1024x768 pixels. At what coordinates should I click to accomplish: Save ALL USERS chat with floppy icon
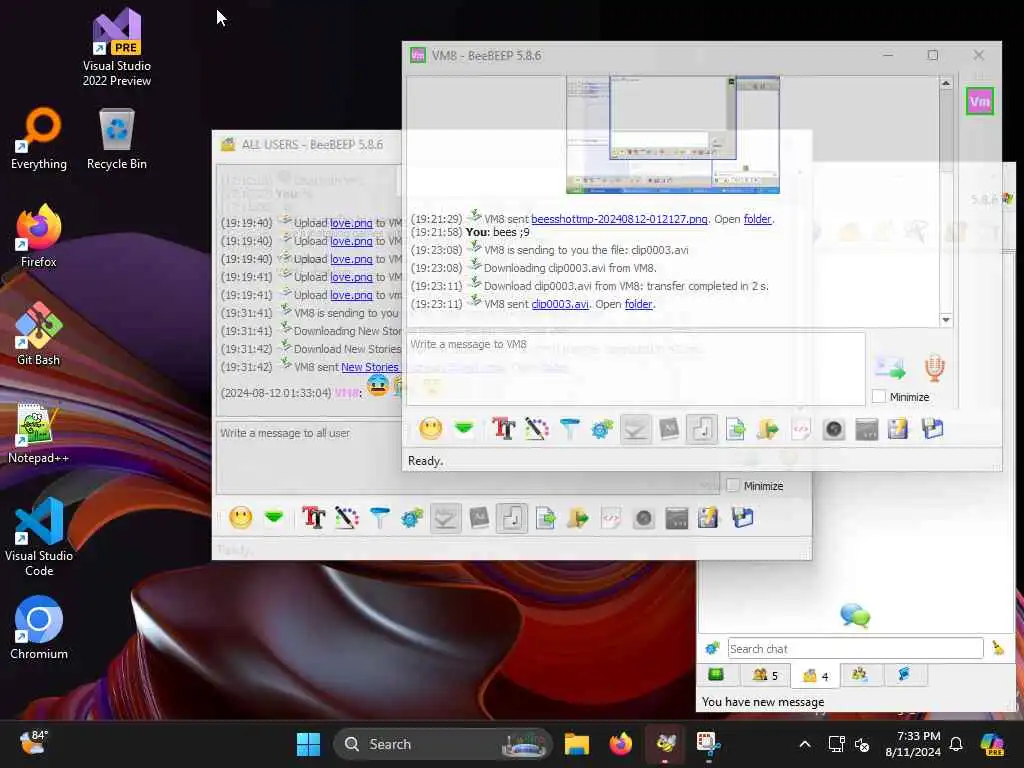743,518
